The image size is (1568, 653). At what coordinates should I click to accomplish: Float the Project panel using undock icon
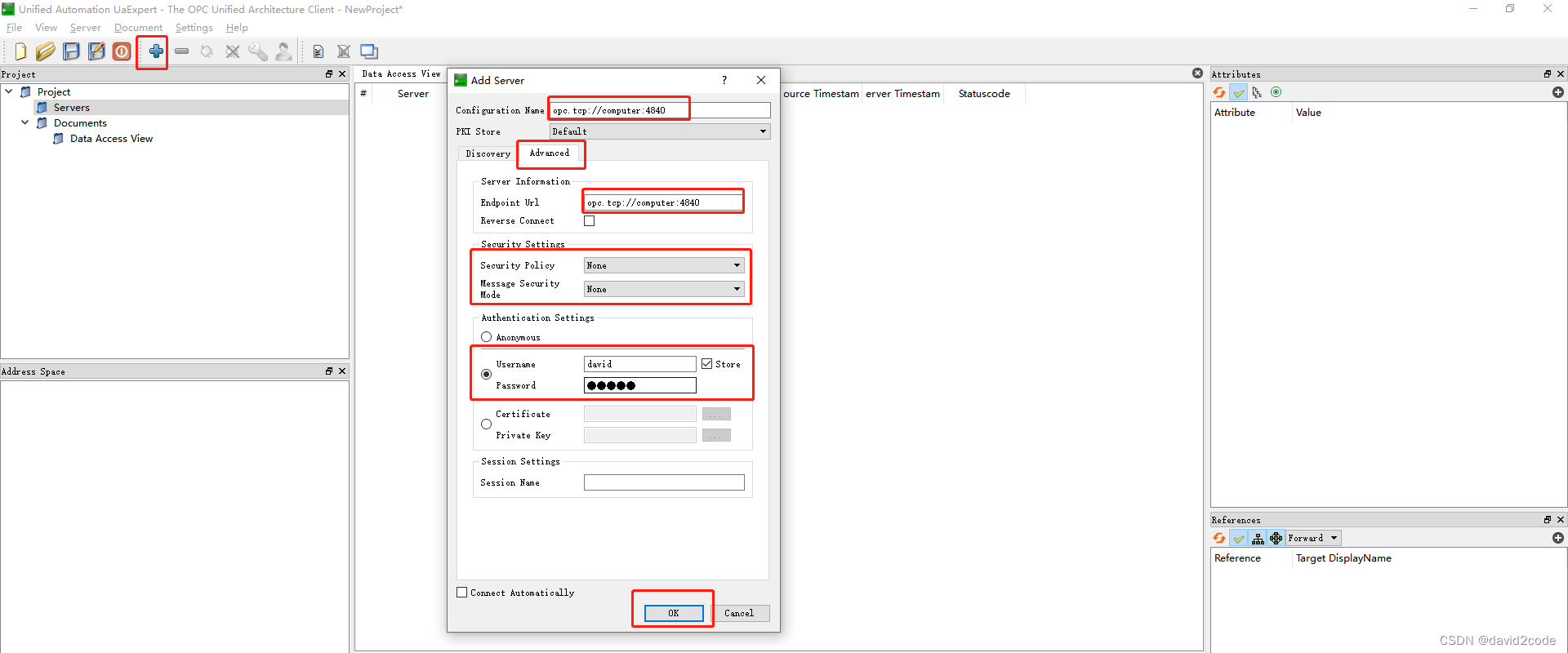coord(329,74)
